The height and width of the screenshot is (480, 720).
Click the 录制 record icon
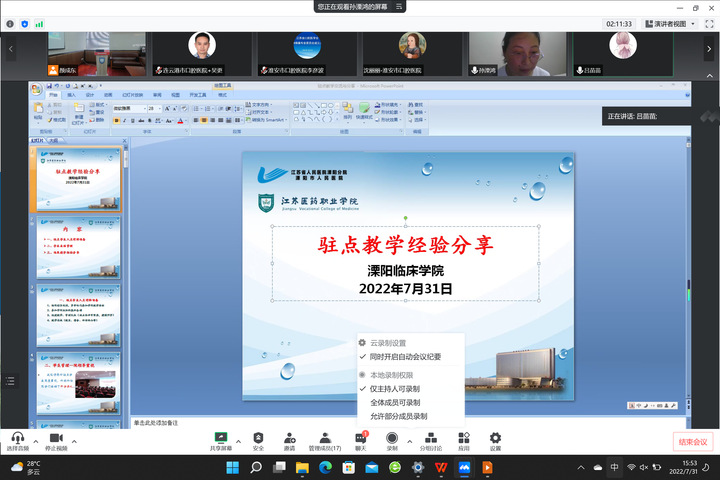[392, 438]
